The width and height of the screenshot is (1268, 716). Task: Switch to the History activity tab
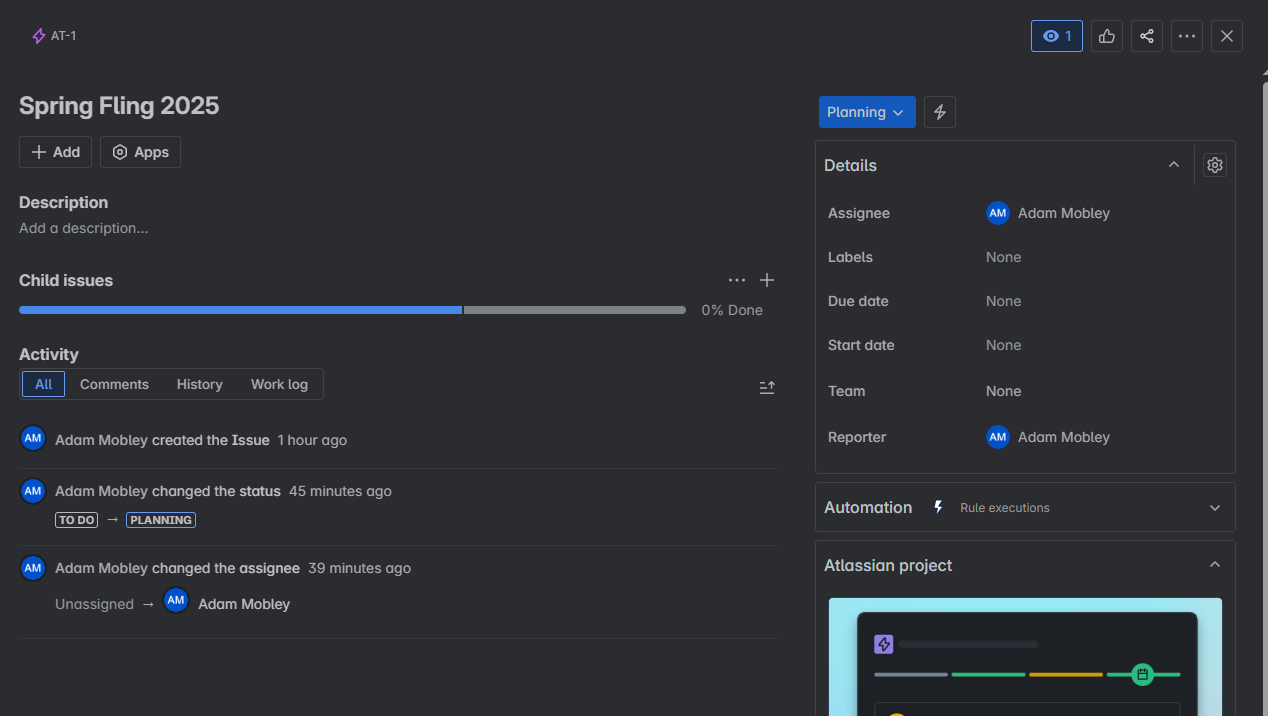[200, 384]
